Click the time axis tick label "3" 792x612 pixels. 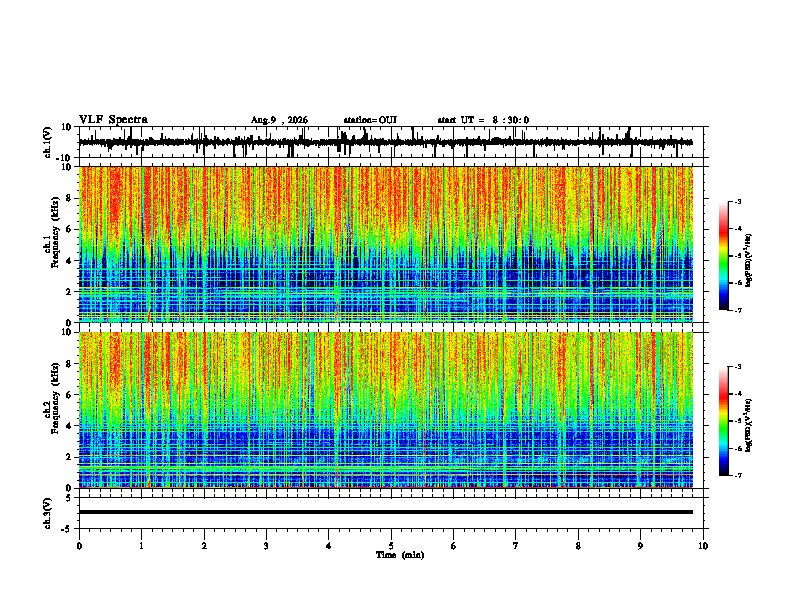pyautogui.click(x=266, y=546)
